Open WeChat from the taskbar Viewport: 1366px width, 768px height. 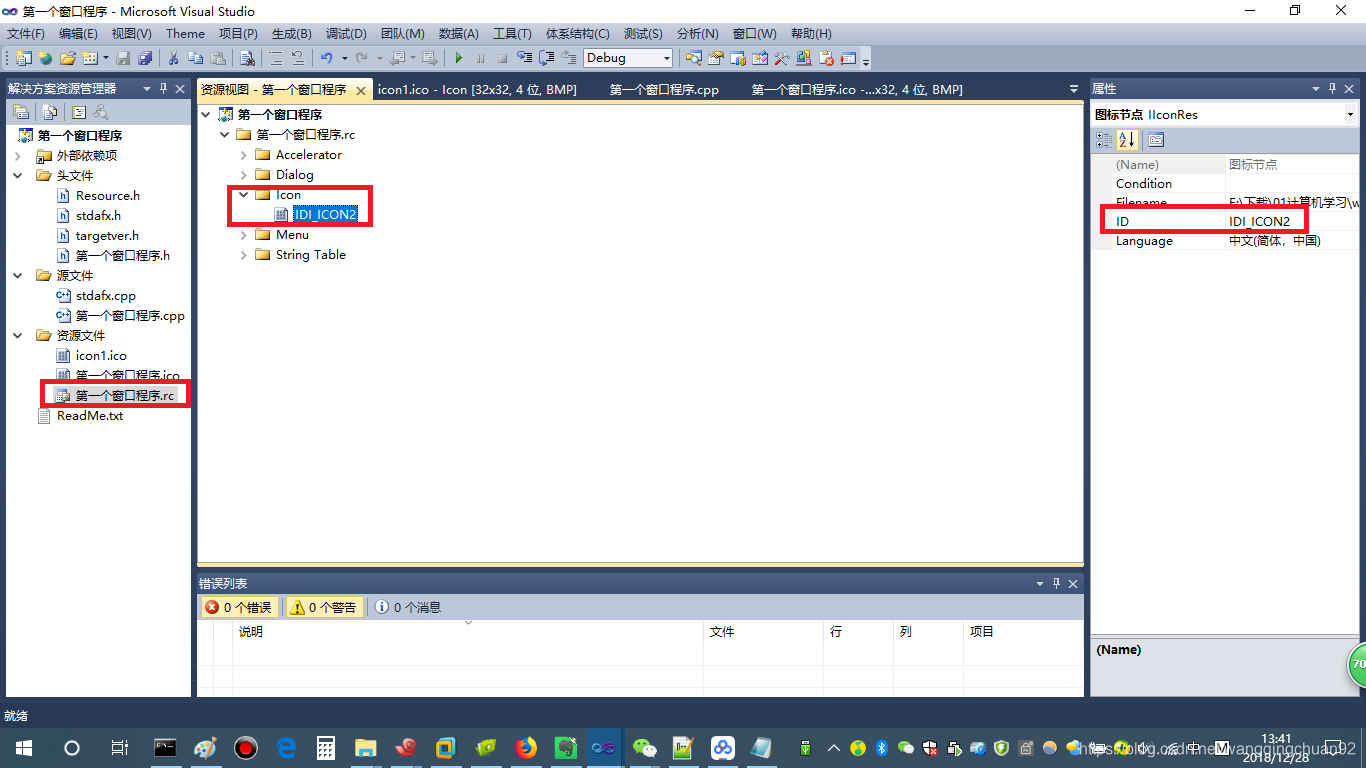coord(647,747)
